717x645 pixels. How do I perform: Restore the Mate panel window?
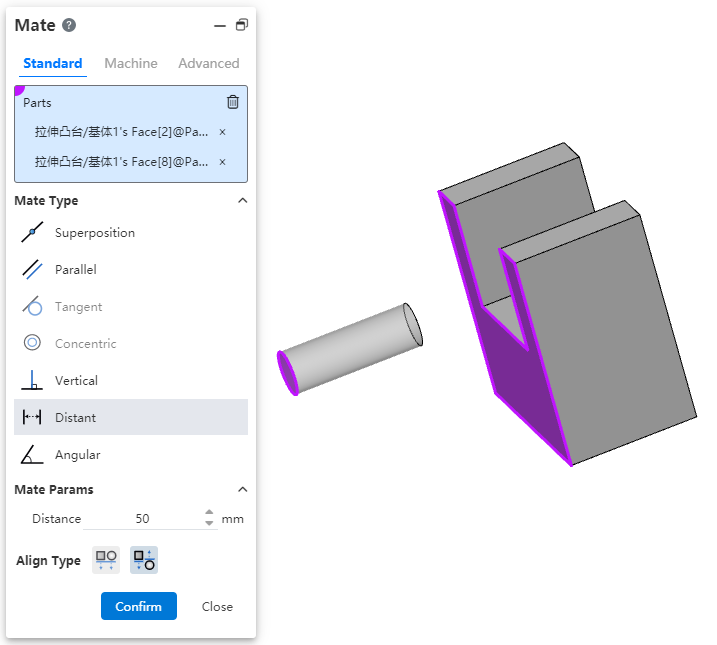[x=242, y=25]
